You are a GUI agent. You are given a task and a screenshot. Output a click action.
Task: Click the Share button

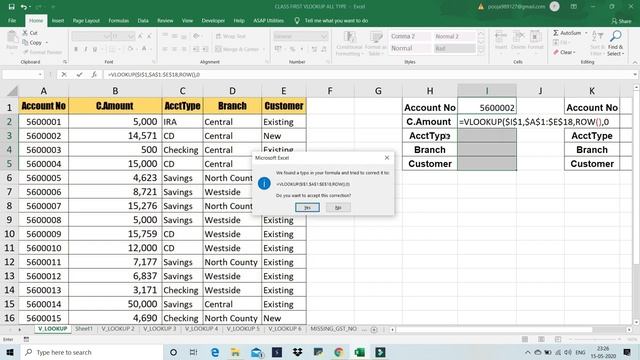tap(621, 21)
